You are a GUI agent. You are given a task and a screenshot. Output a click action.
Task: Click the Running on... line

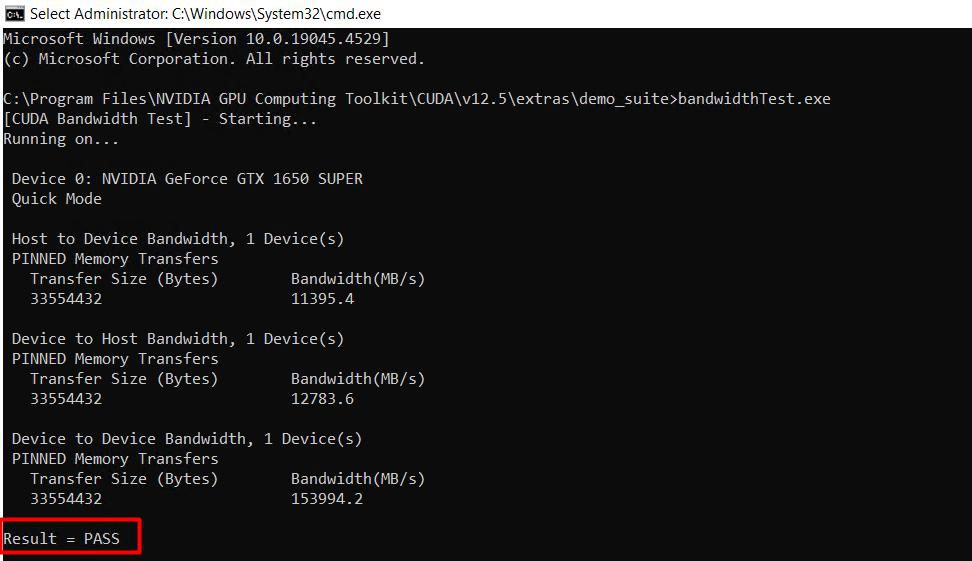(61, 139)
